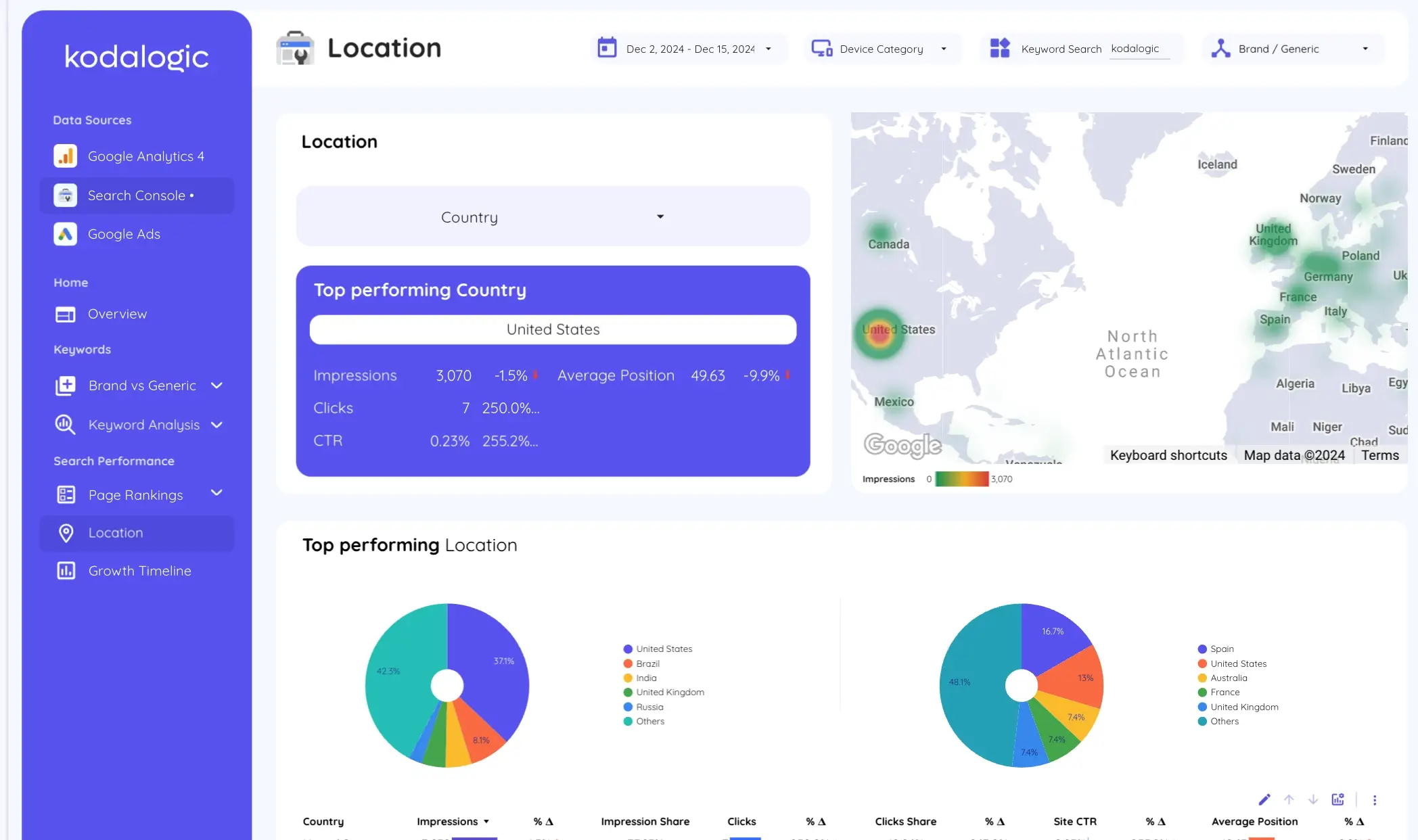Click the Location menu item
The height and width of the screenshot is (840, 1418).
[115, 532]
